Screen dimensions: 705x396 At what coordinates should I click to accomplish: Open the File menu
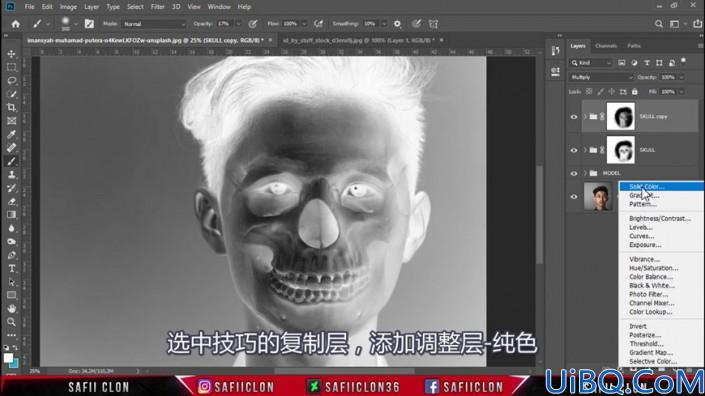click(30, 7)
